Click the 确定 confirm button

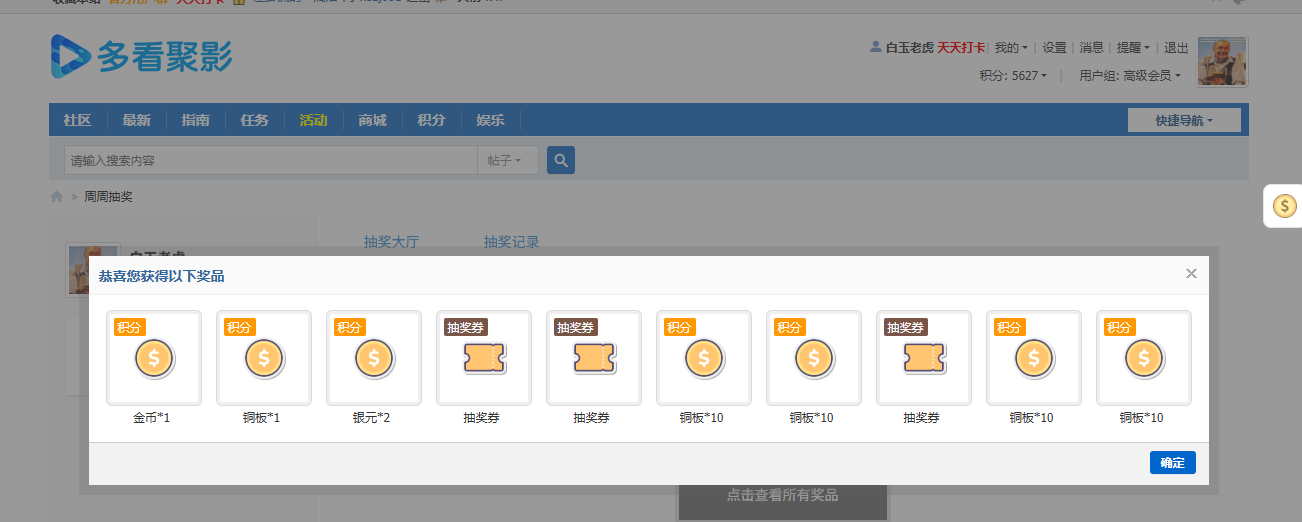[x=1173, y=463]
